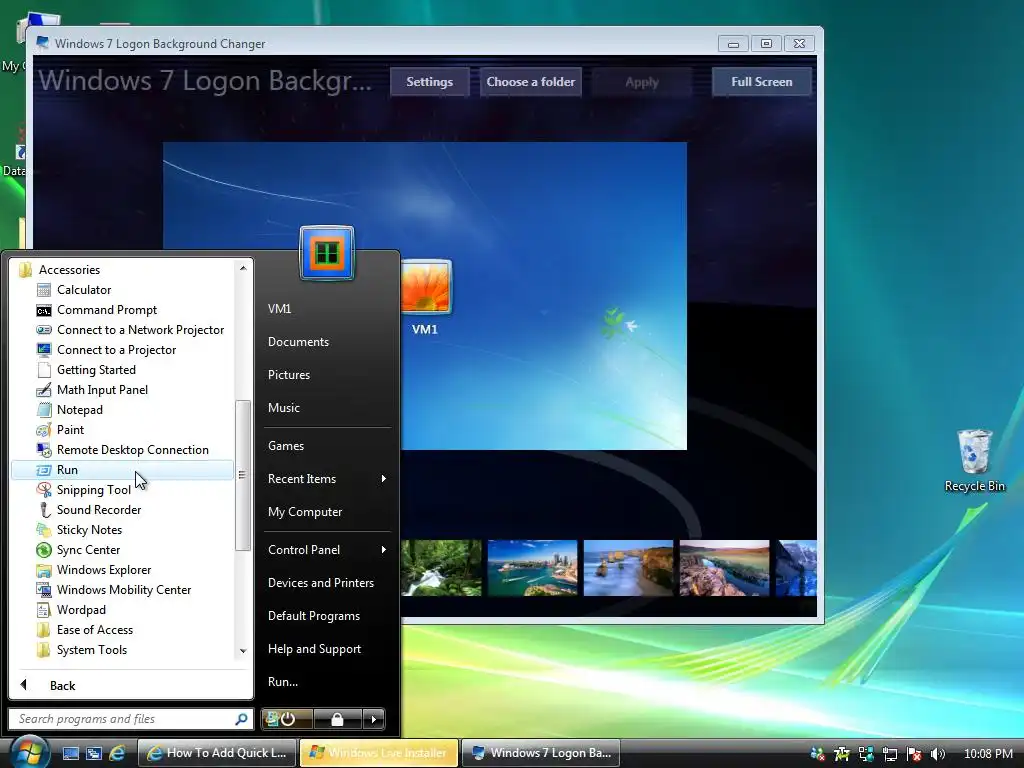The height and width of the screenshot is (768, 1024).
Task: Select the forest waterfall wallpaper thumbnail
Action: coord(442,568)
